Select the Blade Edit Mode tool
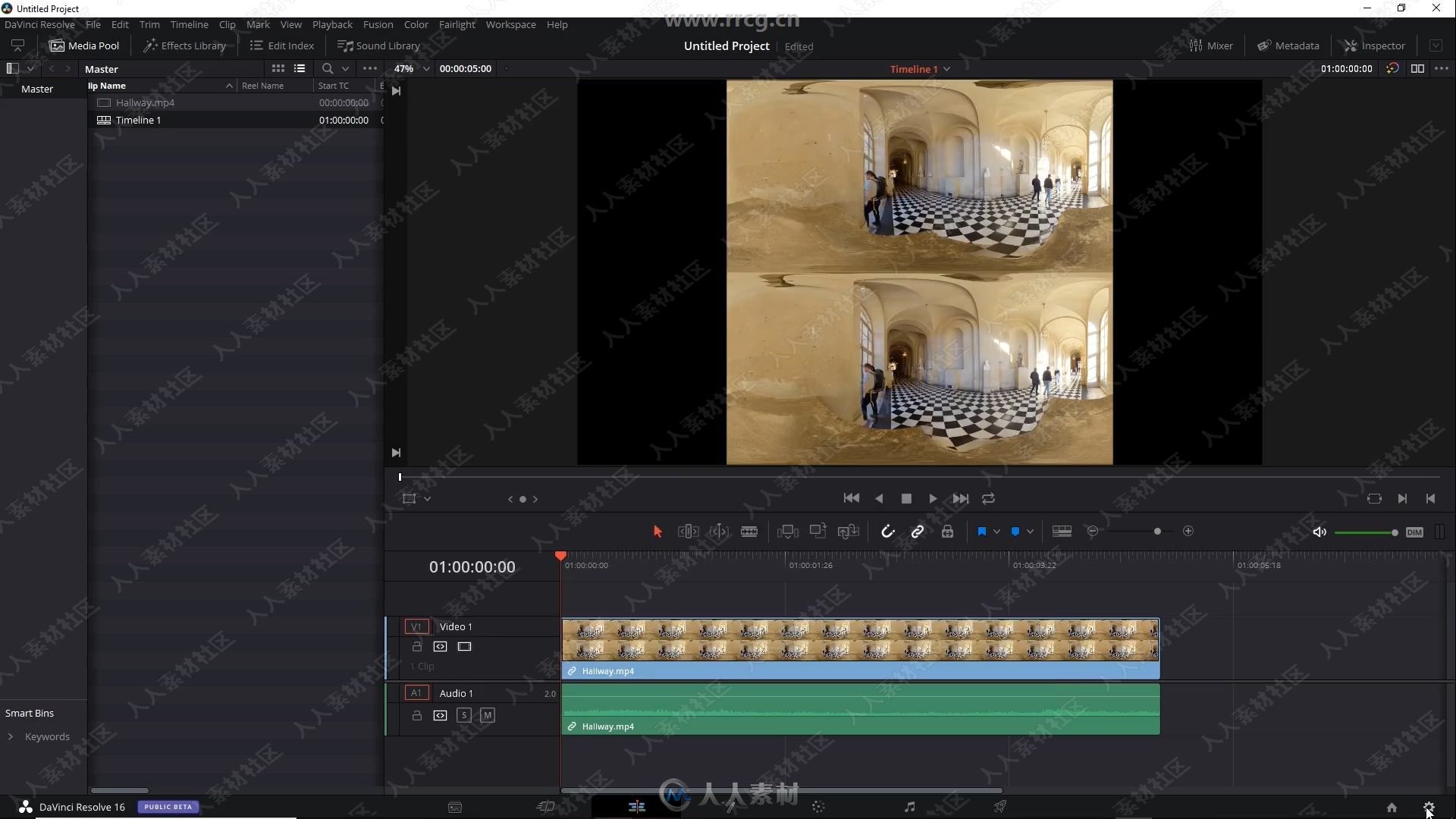 pos(749,532)
